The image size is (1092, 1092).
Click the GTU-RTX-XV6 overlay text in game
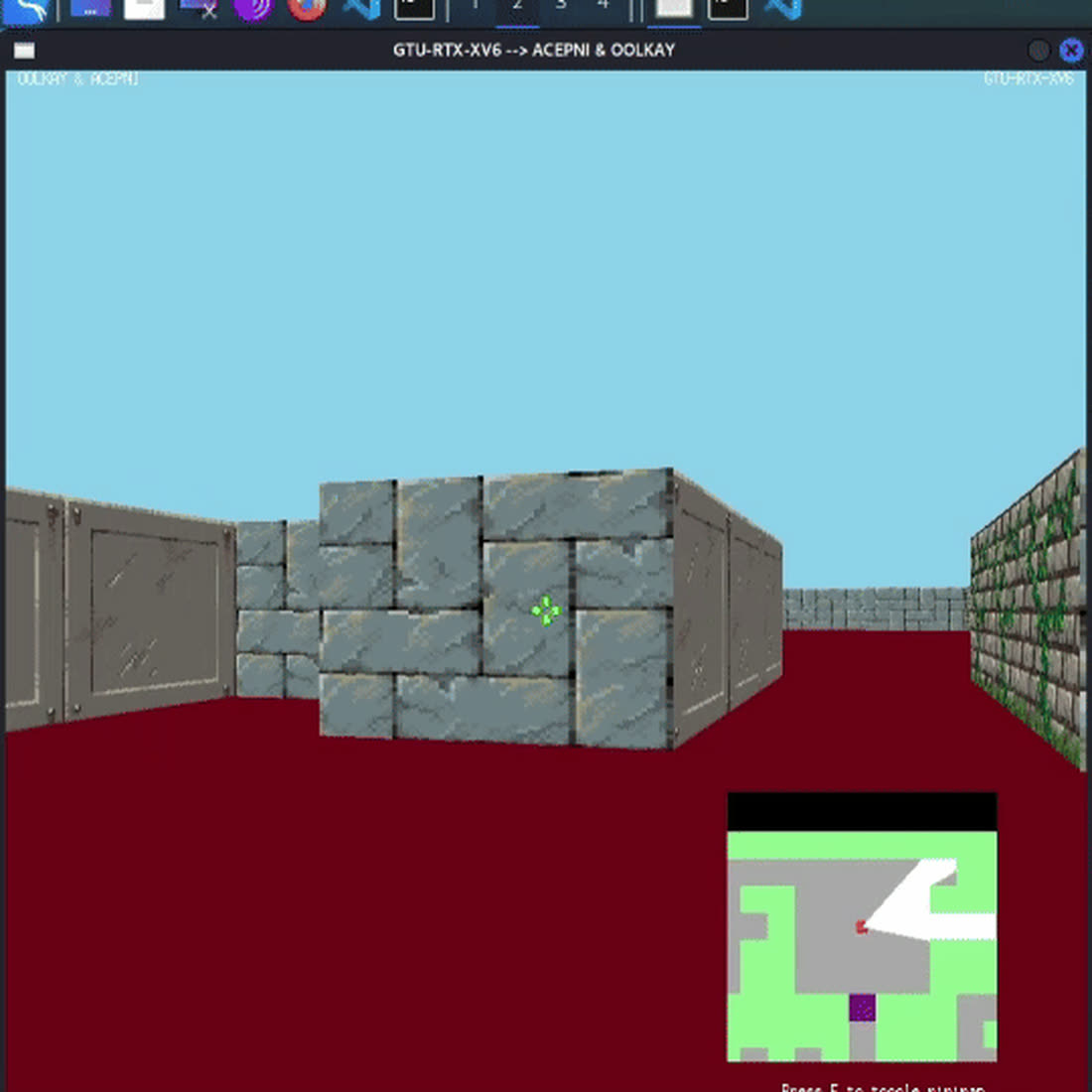pyautogui.click(x=1028, y=78)
